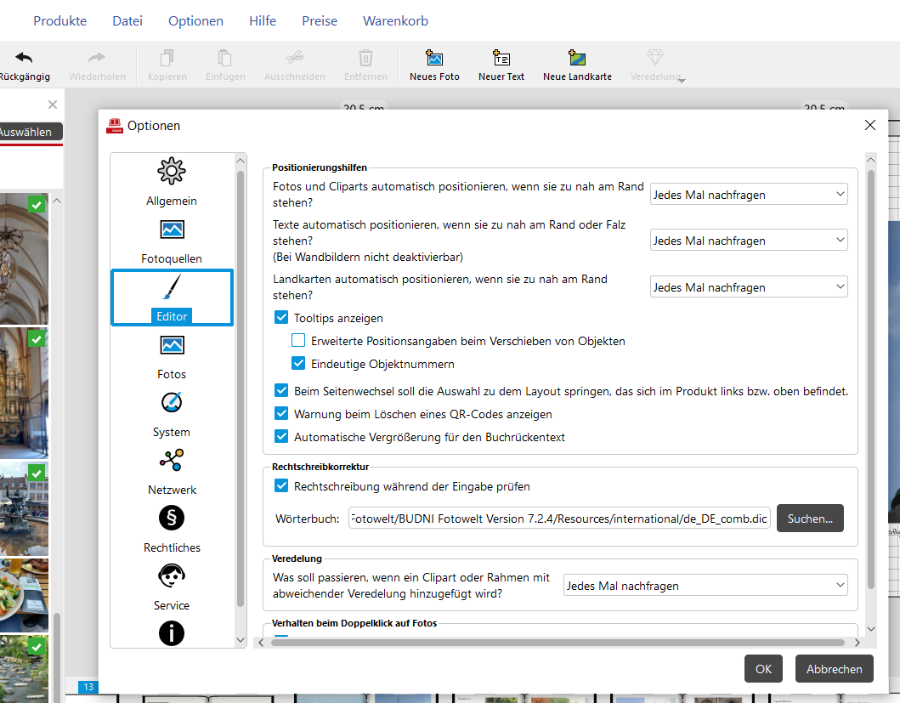Open the Produkte menu
Screen dimensions: 900x703
(x=60, y=21)
